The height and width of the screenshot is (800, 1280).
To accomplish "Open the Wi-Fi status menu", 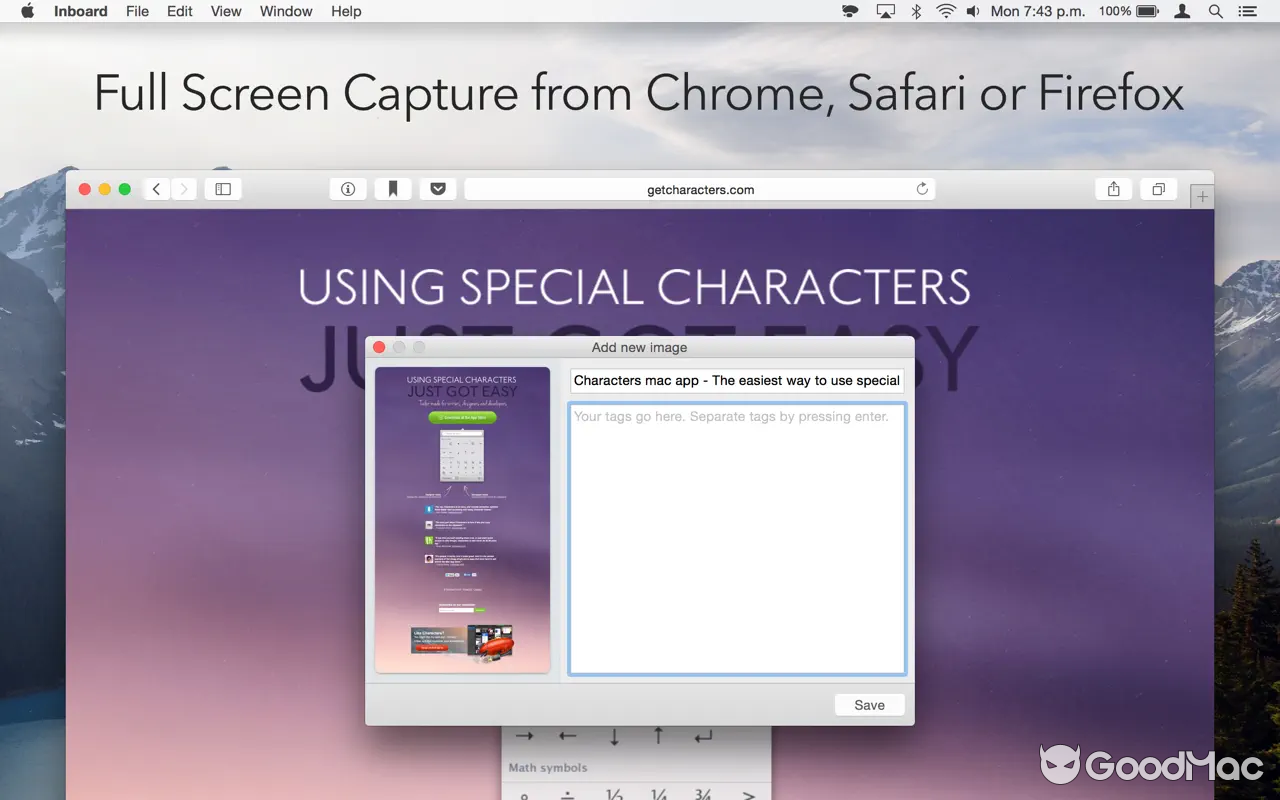I will [945, 11].
